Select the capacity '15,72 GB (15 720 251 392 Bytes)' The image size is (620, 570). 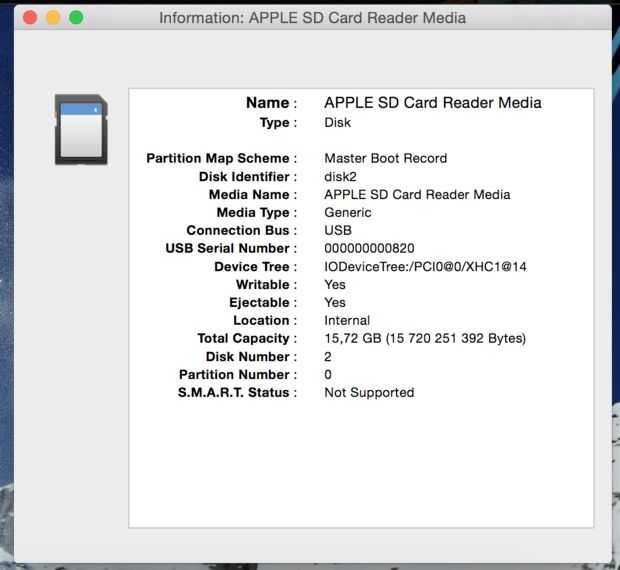coord(425,338)
